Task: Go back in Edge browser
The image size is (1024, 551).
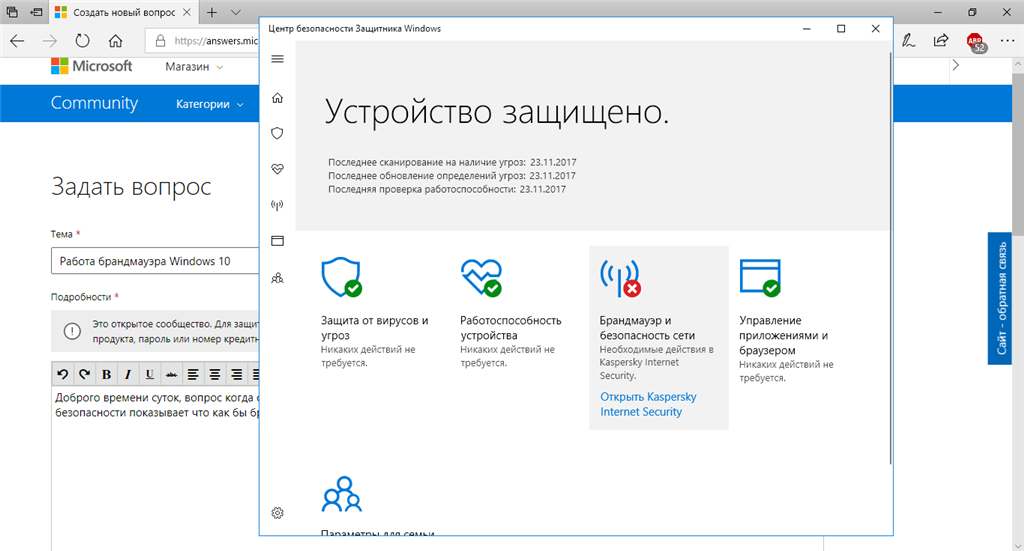Action: [x=18, y=40]
